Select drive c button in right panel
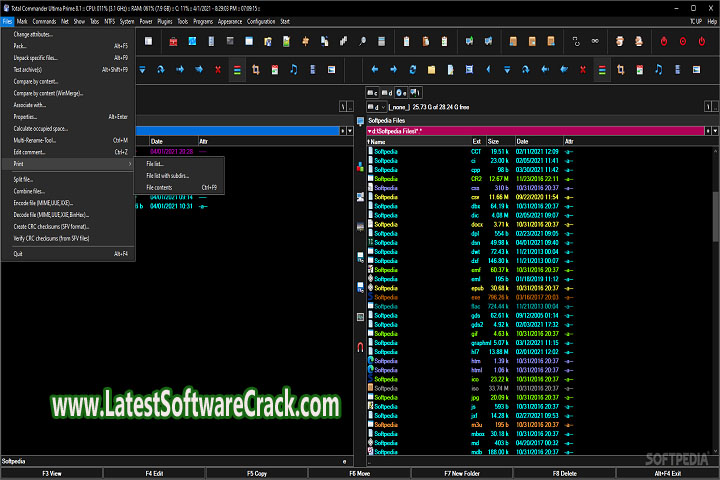Screen dimensions: 720x480 pyautogui.click(x=372, y=93)
